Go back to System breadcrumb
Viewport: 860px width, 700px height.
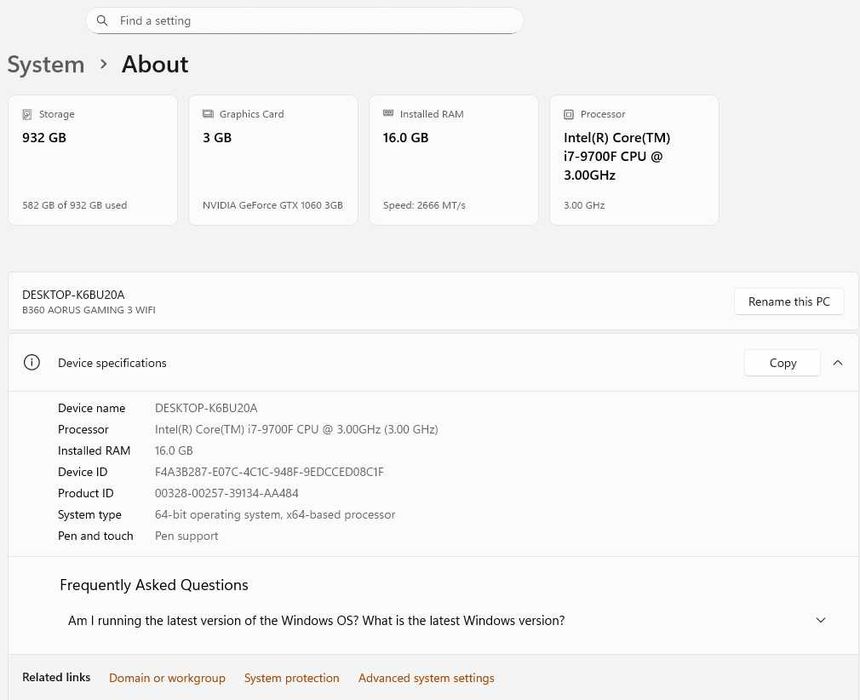[46, 65]
